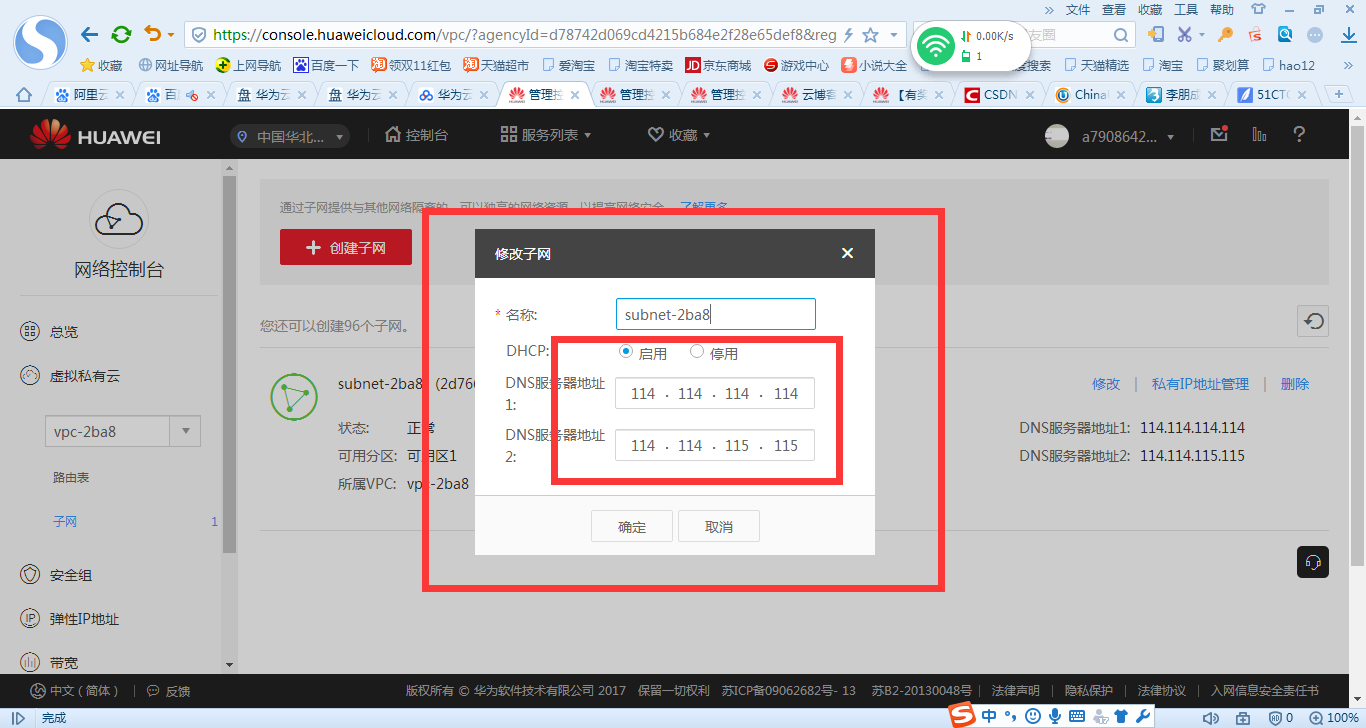Open the 中国华北 region dropdown

tap(289, 136)
